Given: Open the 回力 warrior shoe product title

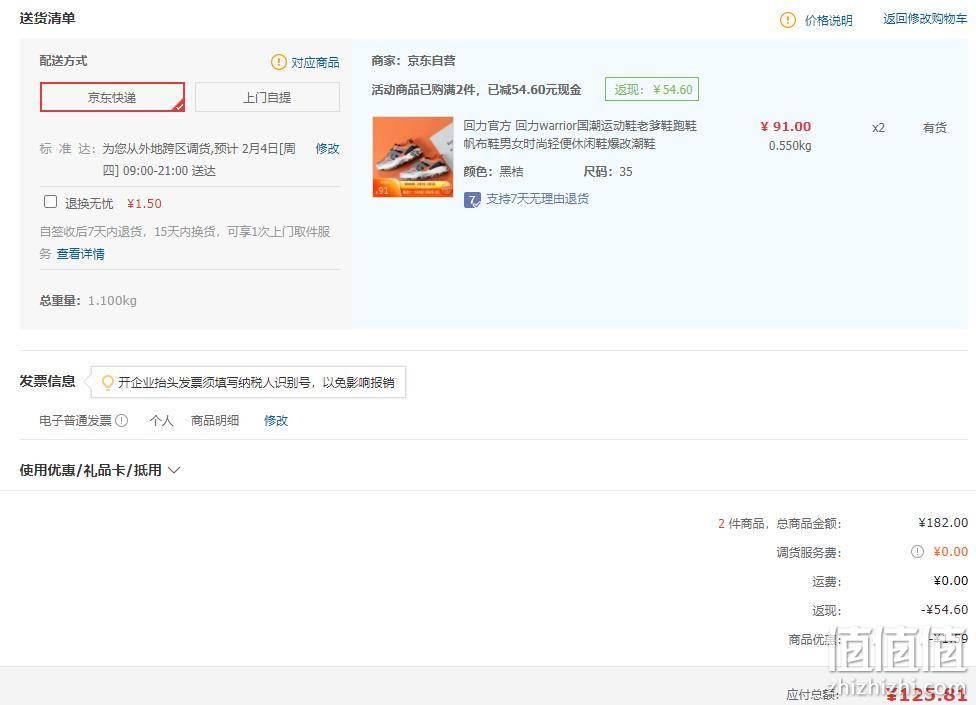Looking at the screenshot, I should [x=580, y=134].
